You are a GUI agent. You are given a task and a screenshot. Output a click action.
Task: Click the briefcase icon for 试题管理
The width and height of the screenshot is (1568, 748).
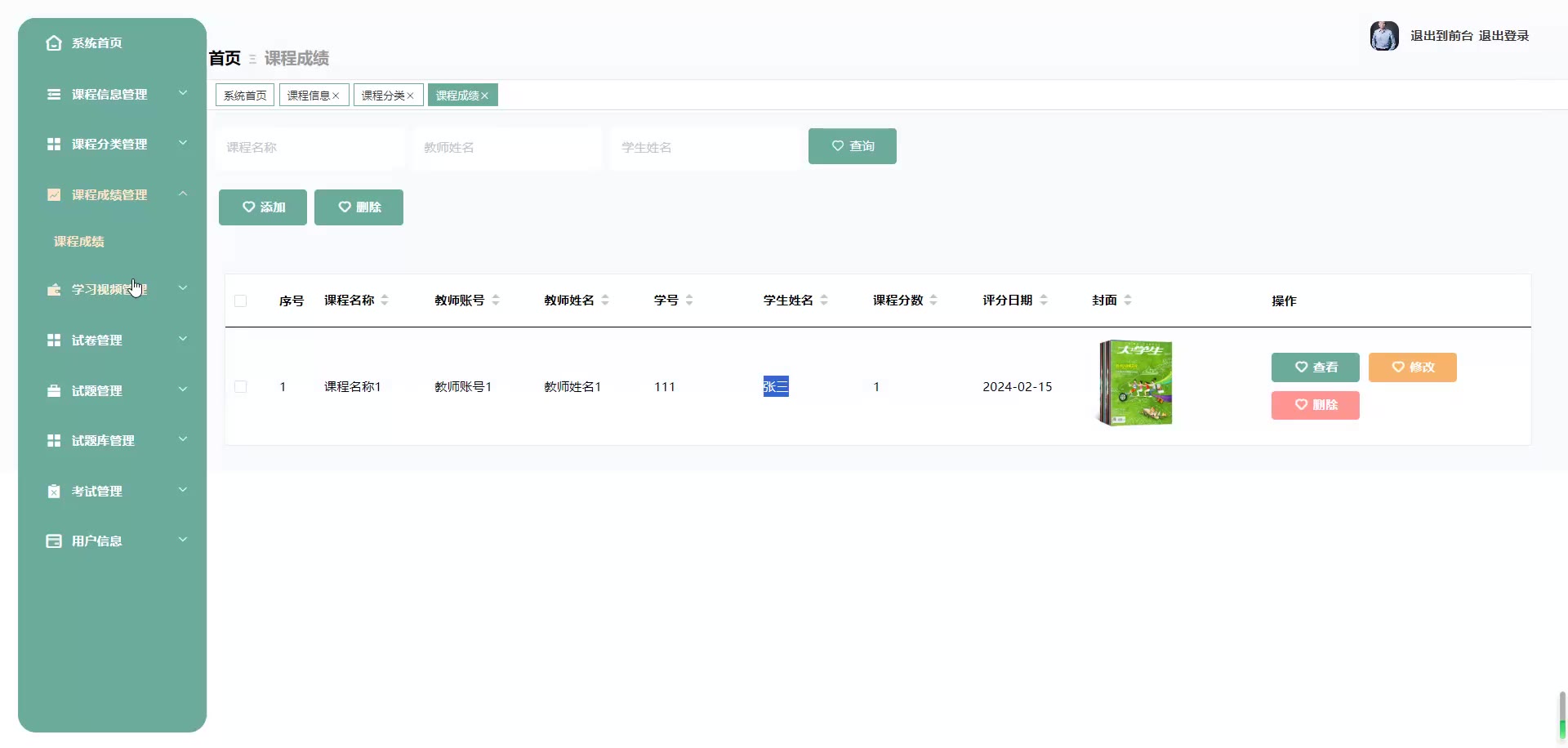point(54,390)
